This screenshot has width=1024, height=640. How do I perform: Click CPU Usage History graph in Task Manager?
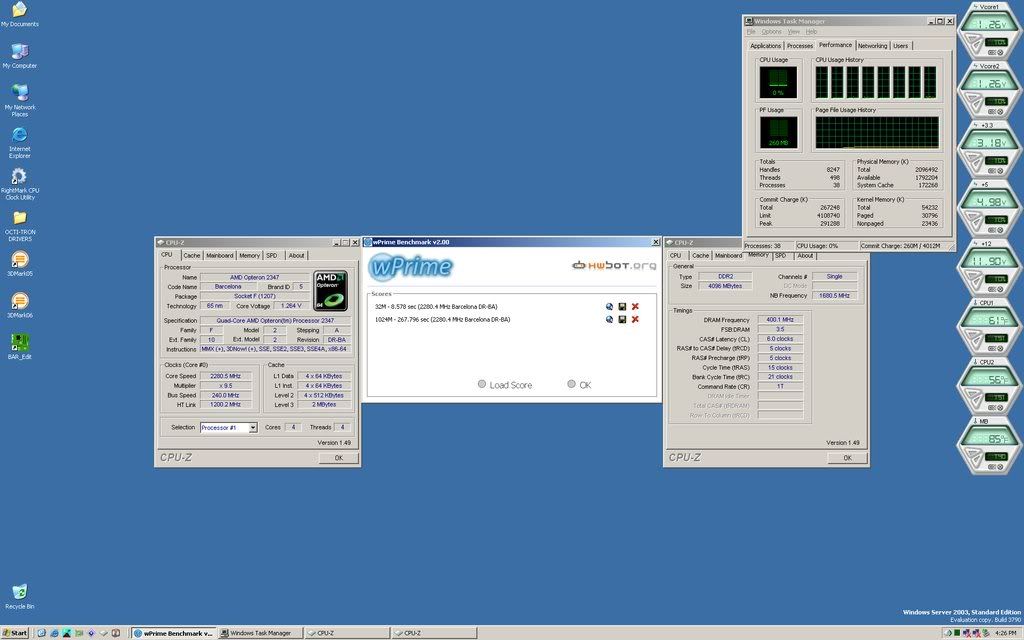point(876,82)
